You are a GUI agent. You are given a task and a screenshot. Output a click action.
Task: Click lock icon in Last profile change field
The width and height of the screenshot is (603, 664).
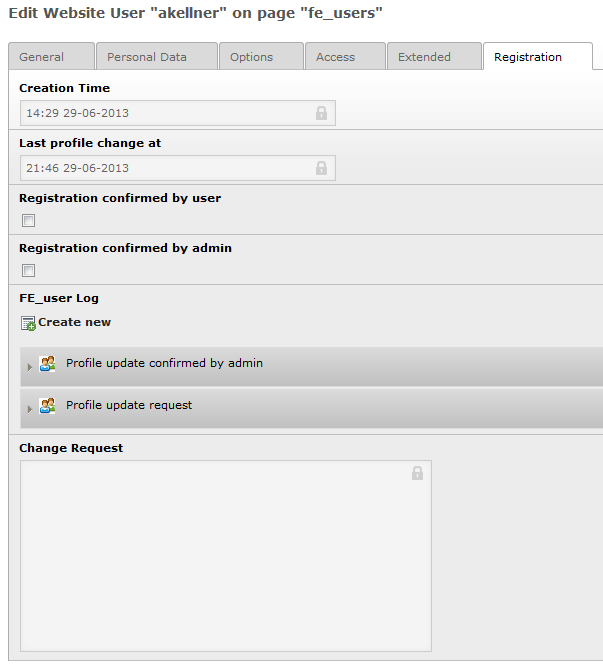[321, 168]
